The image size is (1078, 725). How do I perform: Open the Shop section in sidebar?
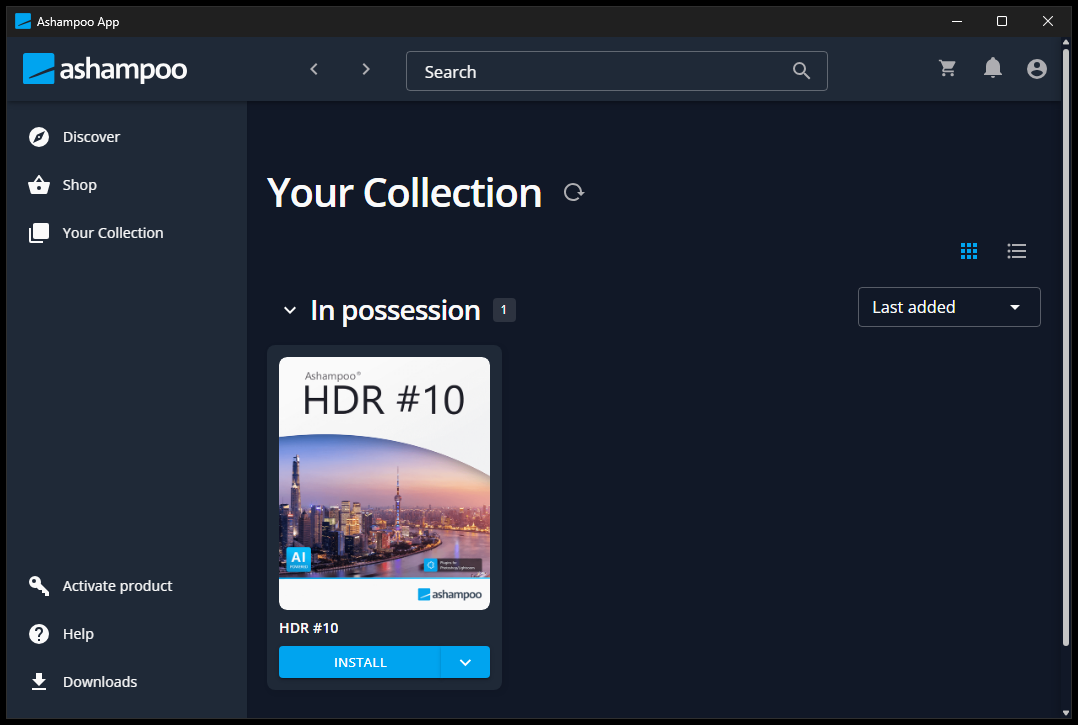tap(63, 185)
